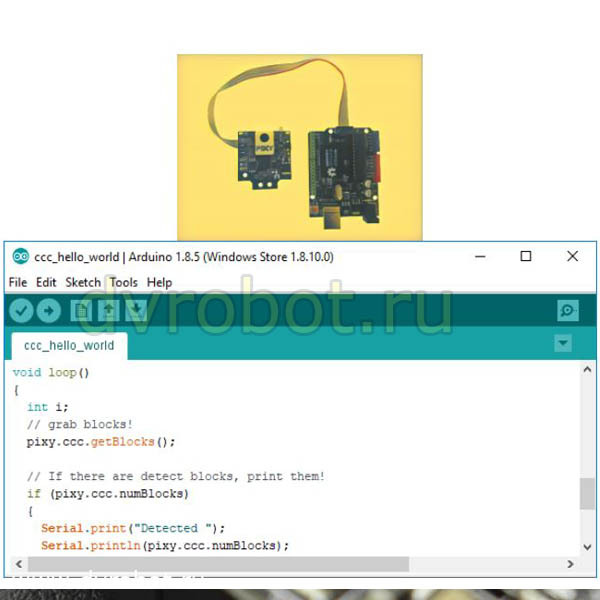This screenshot has width=600, height=600.
Task: Create a new sketch with New icon
Action: click(81, 311)
